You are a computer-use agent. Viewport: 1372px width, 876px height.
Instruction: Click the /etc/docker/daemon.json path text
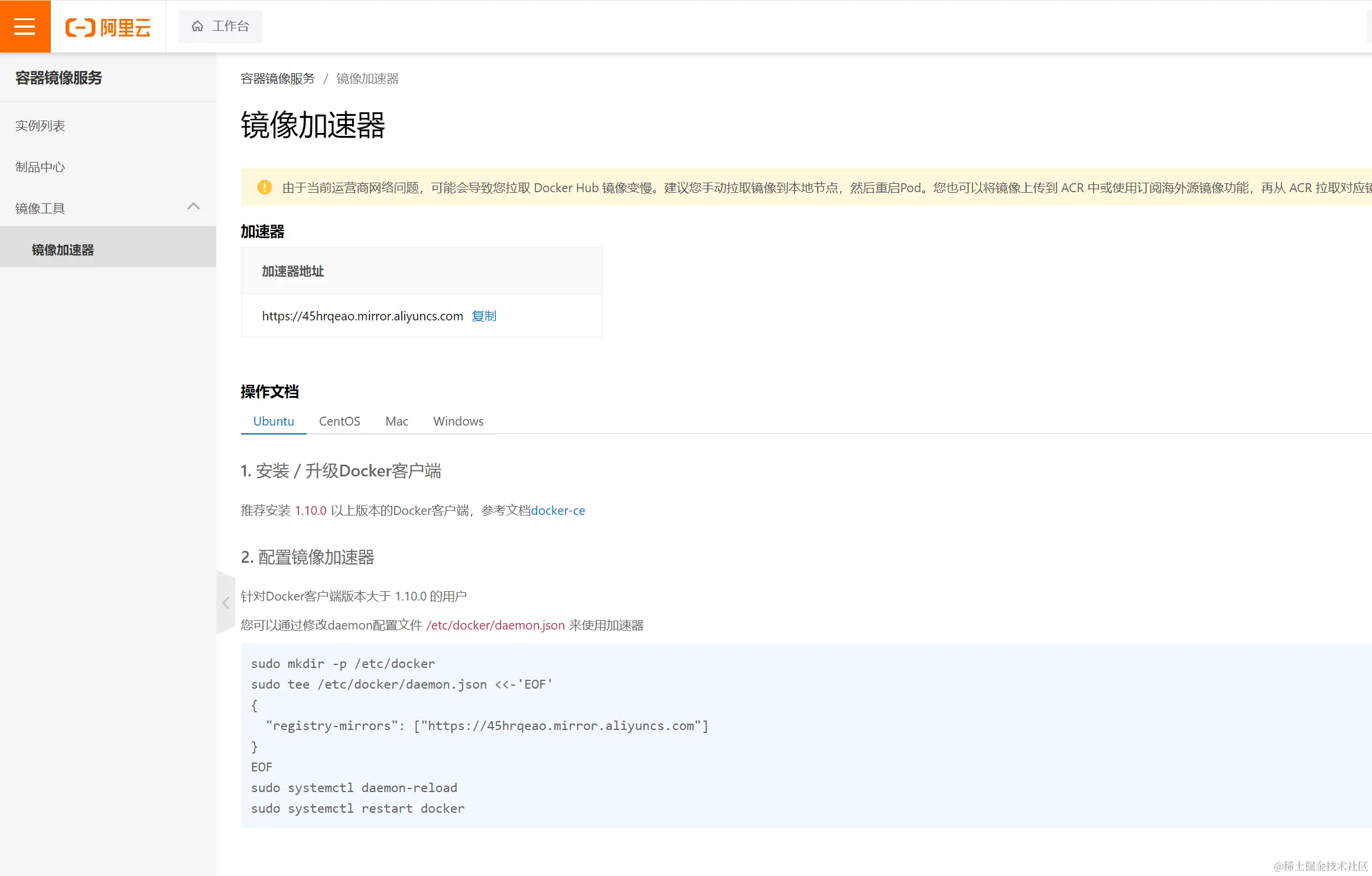(x=496, y=625)
